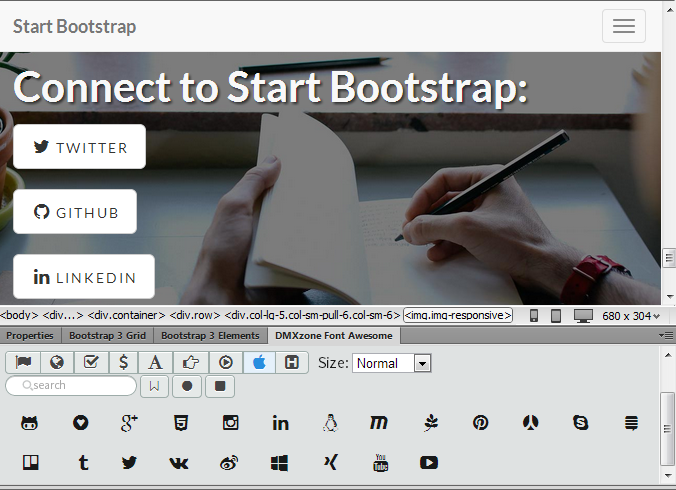The height and width of the screenshot is (490, 676).
Task: Click the icon panel scroll down arrow
Action: click(x=668, y=475)
